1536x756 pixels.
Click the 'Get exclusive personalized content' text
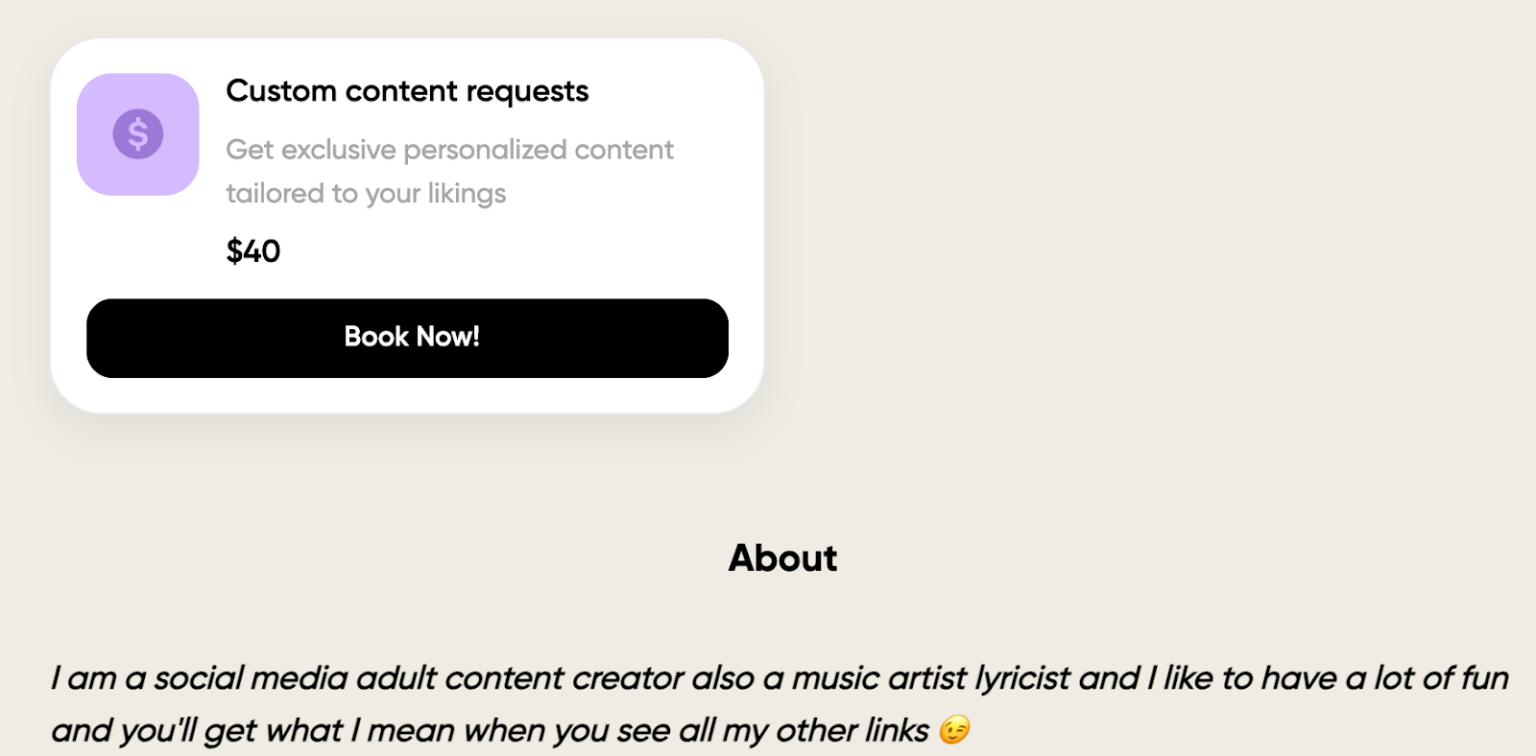tap(449, 150)
